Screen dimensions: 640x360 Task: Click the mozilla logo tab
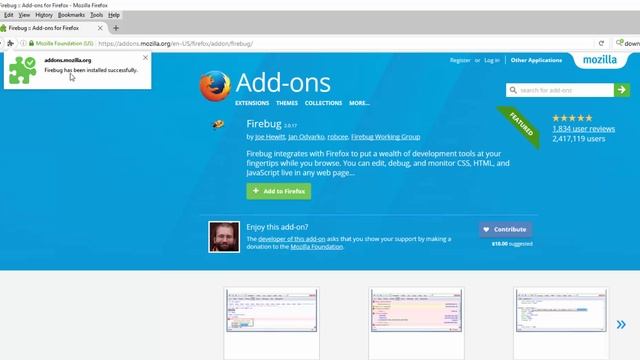tap(600, 60)
